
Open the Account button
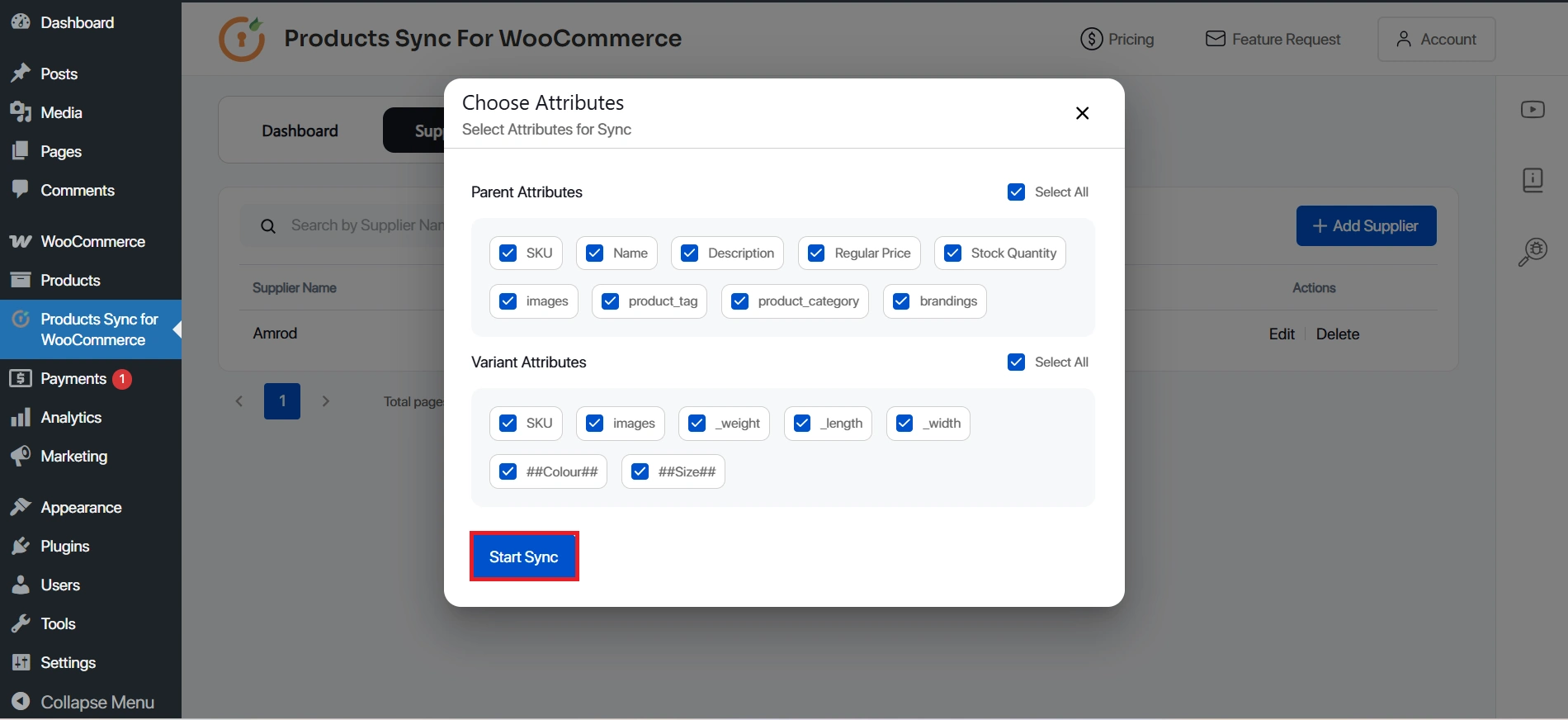tap(1436, 39)
